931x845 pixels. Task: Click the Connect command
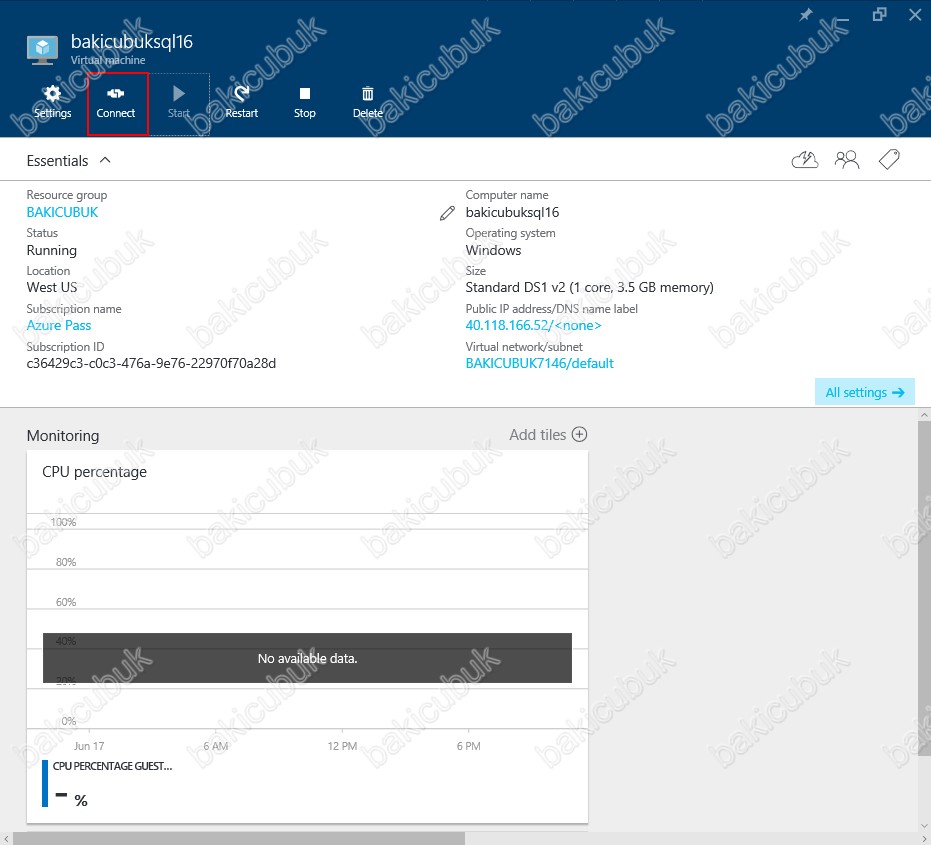[x=116, y=102]
